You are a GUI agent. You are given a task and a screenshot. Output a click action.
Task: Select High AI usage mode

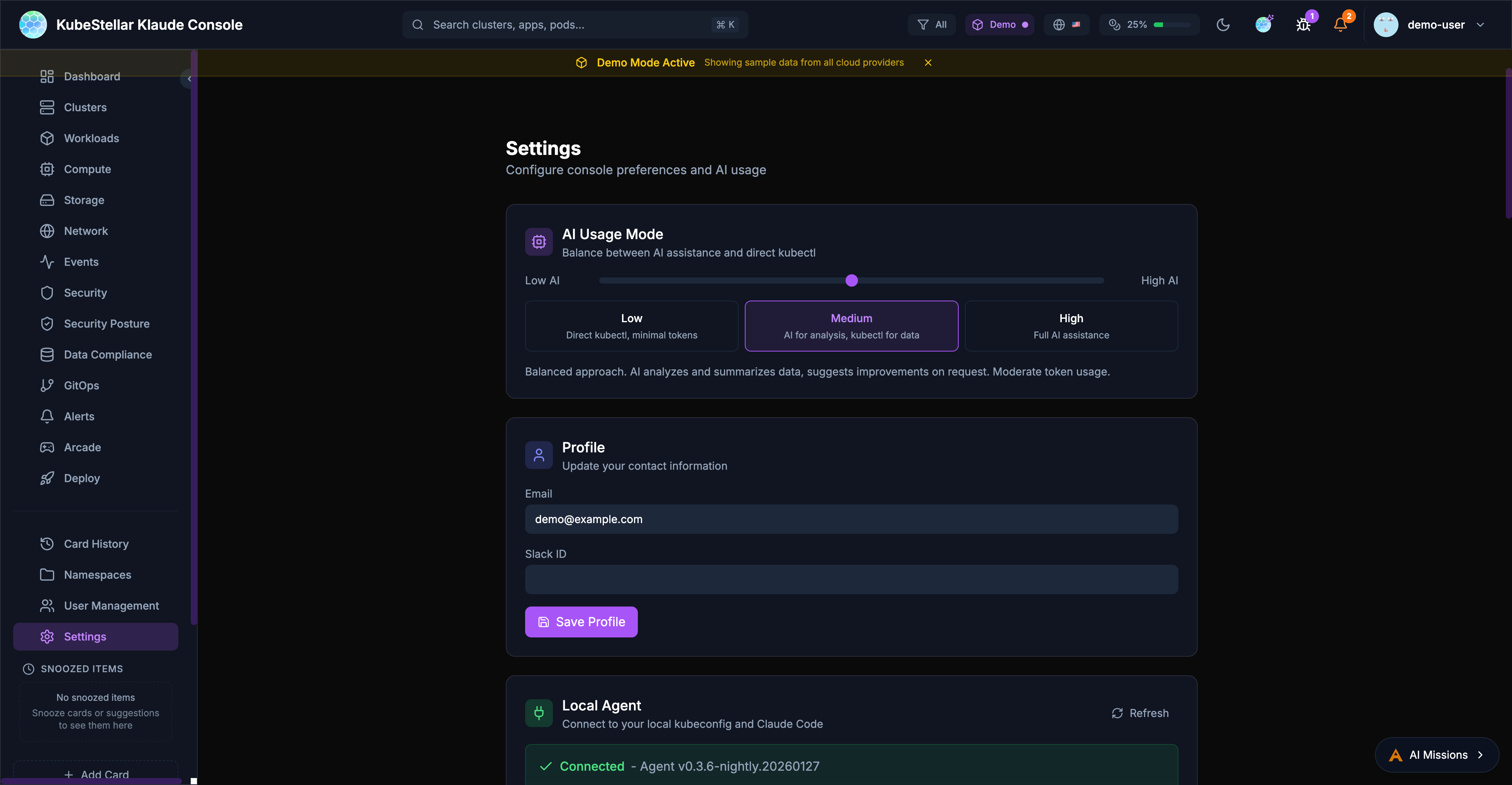(1071, 326)
